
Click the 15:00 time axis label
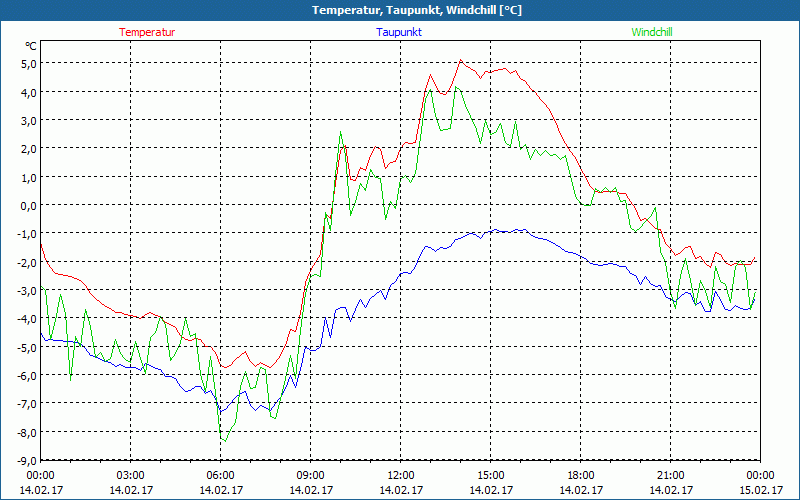coord(491,475)
